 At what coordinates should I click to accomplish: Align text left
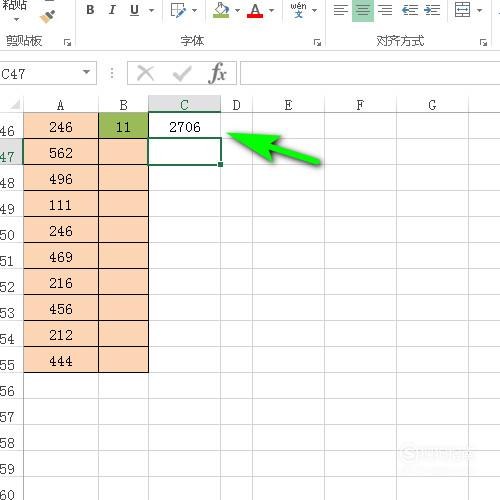[341, 10]
